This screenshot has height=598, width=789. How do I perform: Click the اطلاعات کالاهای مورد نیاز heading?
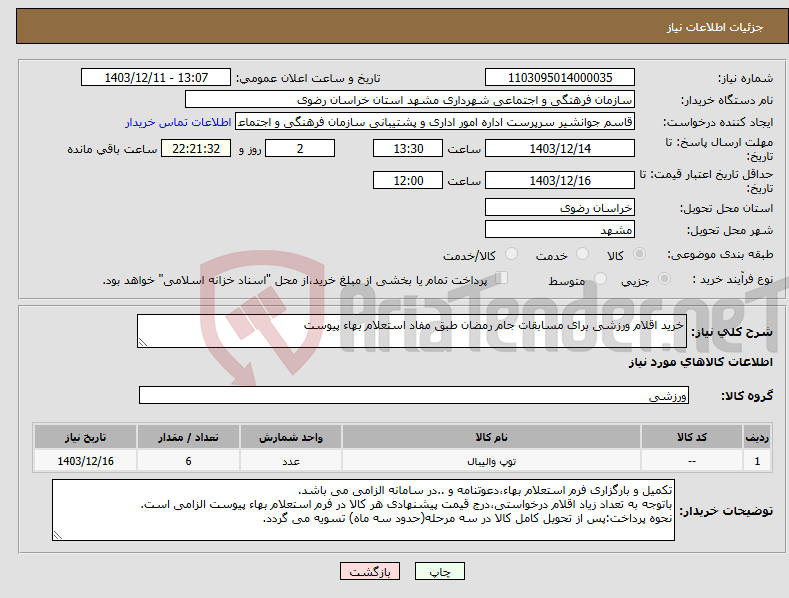[x=700, y=362]
